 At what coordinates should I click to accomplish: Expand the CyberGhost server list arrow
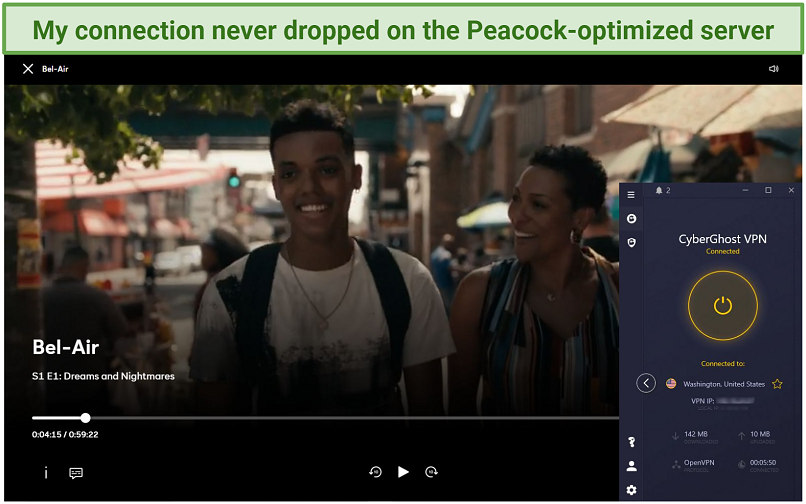(x=646, y=383)
